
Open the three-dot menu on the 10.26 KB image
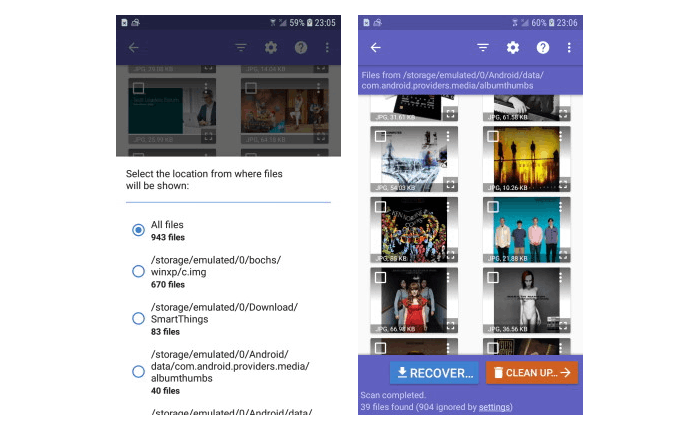[x=561, y=137]
